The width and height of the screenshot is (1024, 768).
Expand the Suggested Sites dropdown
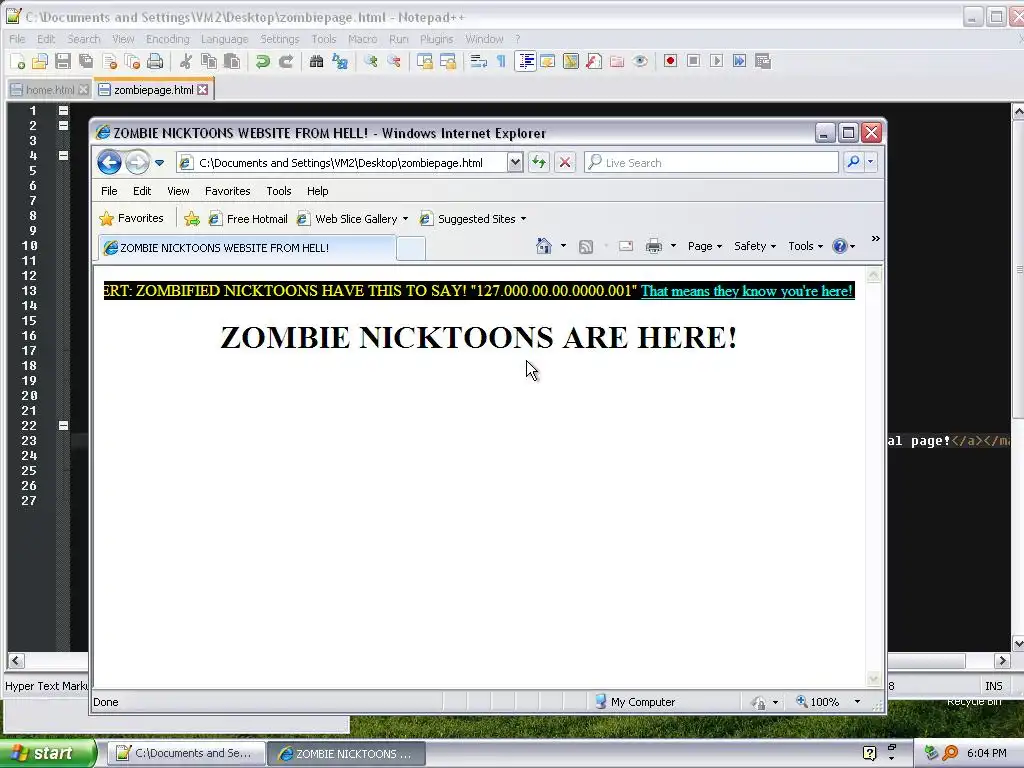(x=523, y=219)
